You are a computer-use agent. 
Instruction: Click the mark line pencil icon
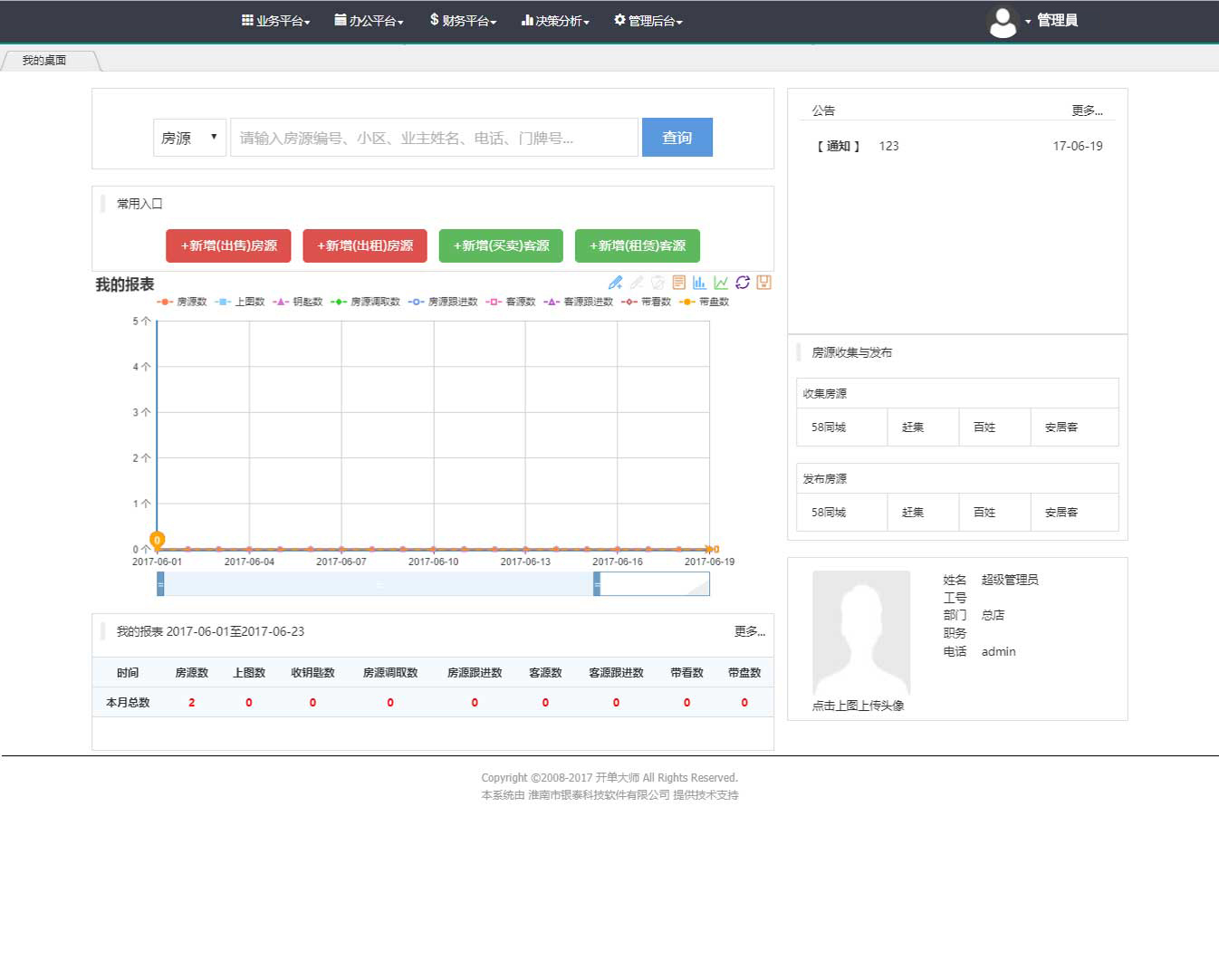(x=616, y=283)
